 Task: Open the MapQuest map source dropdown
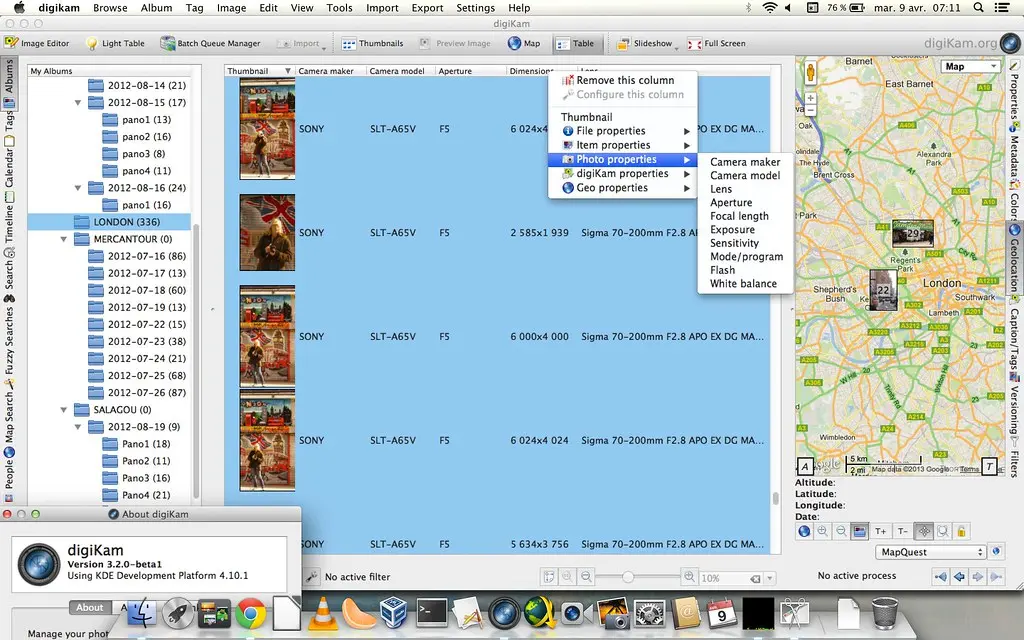click(x=930, y=552)
